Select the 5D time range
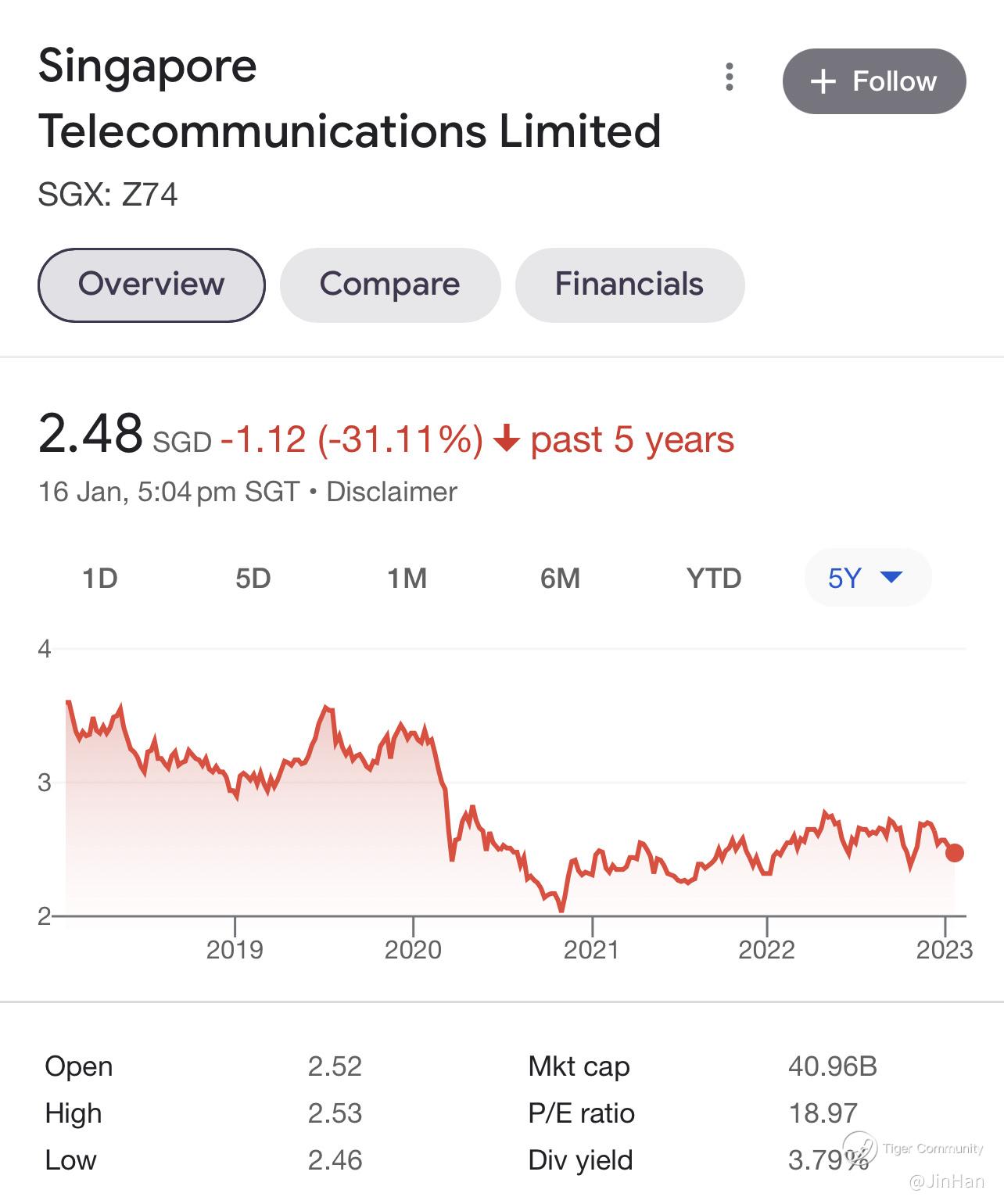This screenshot has height=1204, width=1004. pyautogui.click(x=253, y=579)
